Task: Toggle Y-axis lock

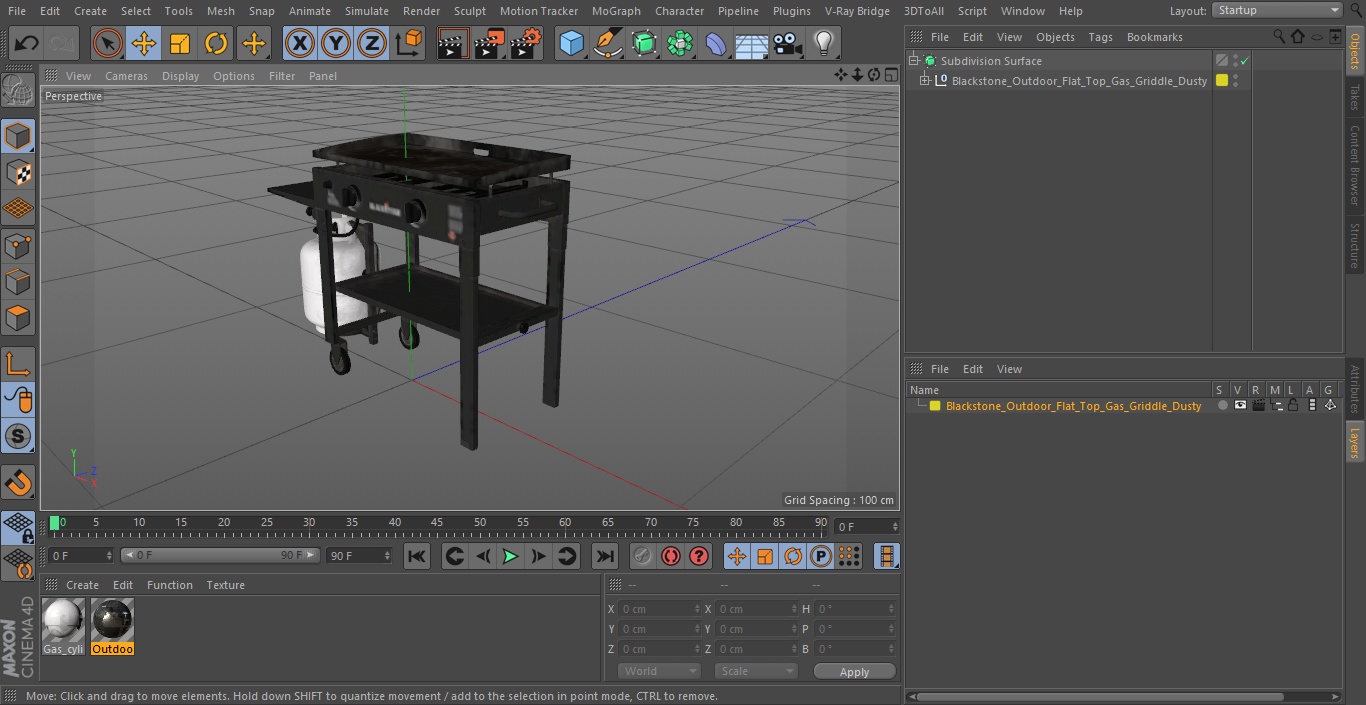Action: click(336, 43)
